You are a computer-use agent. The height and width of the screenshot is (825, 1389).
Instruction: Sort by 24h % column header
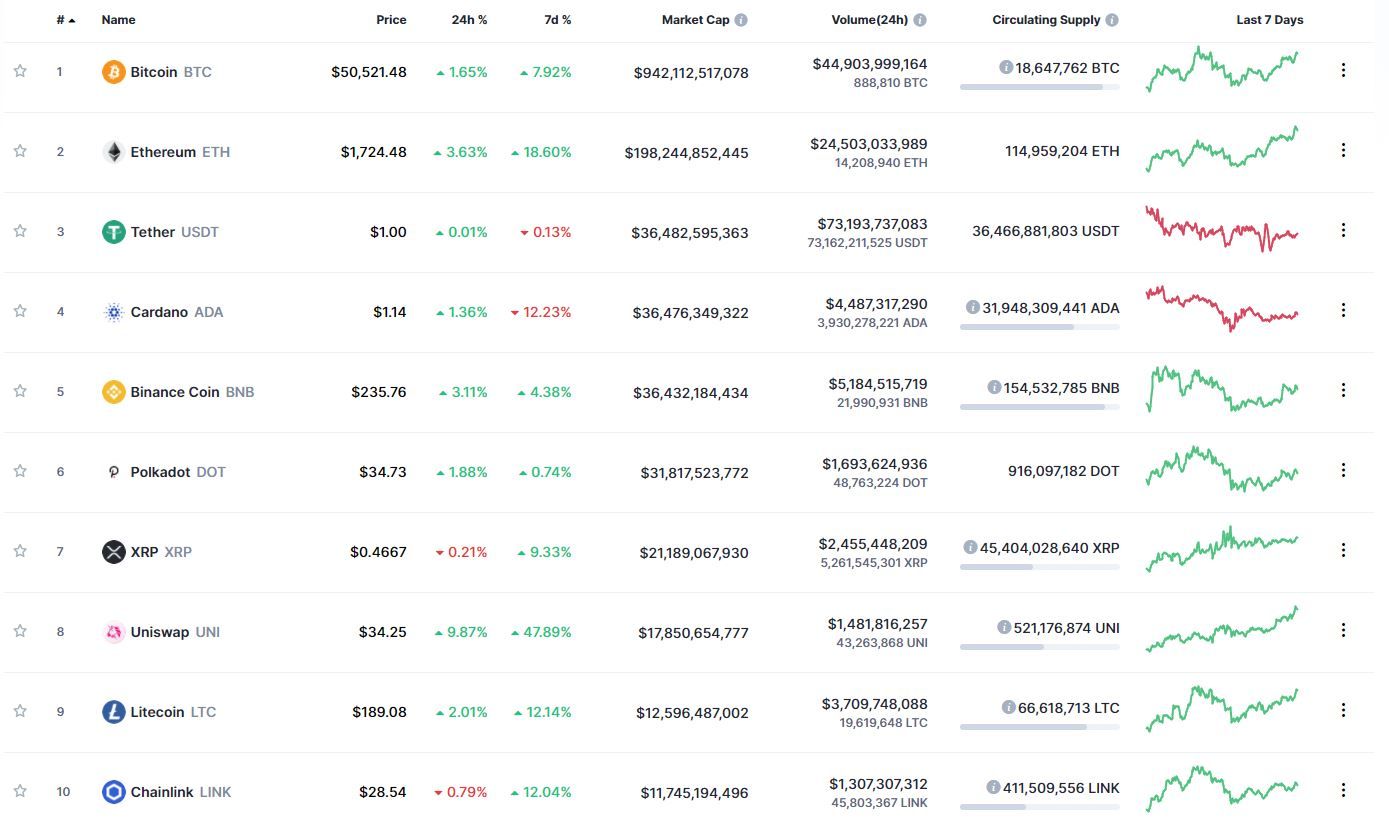469,20
